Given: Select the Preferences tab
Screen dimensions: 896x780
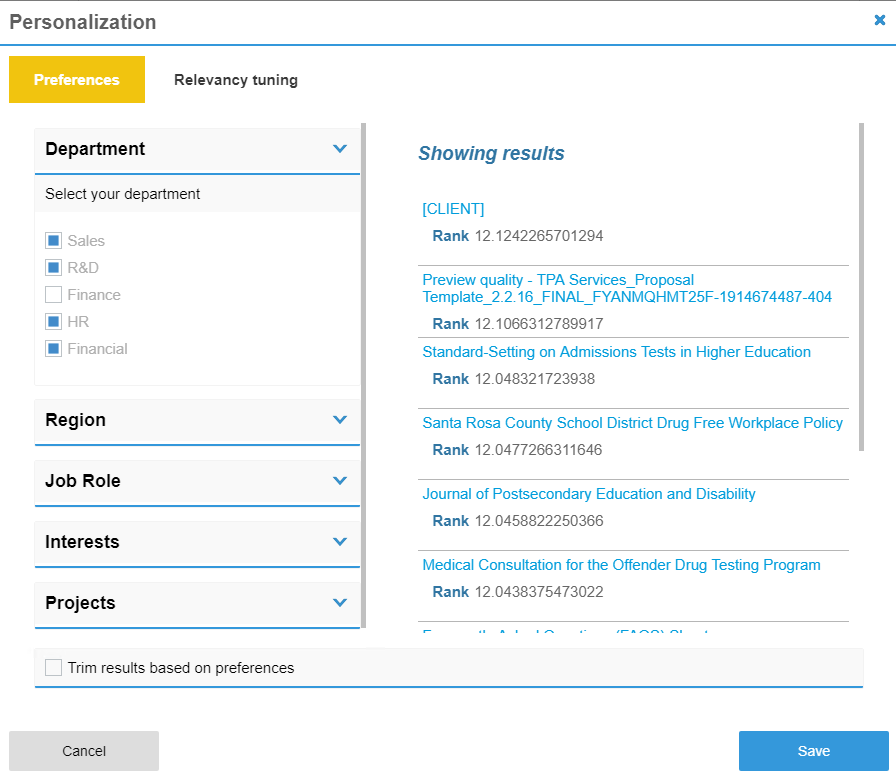Looking at the screenshot, I should pyautogui.click(x=77, y=80).
